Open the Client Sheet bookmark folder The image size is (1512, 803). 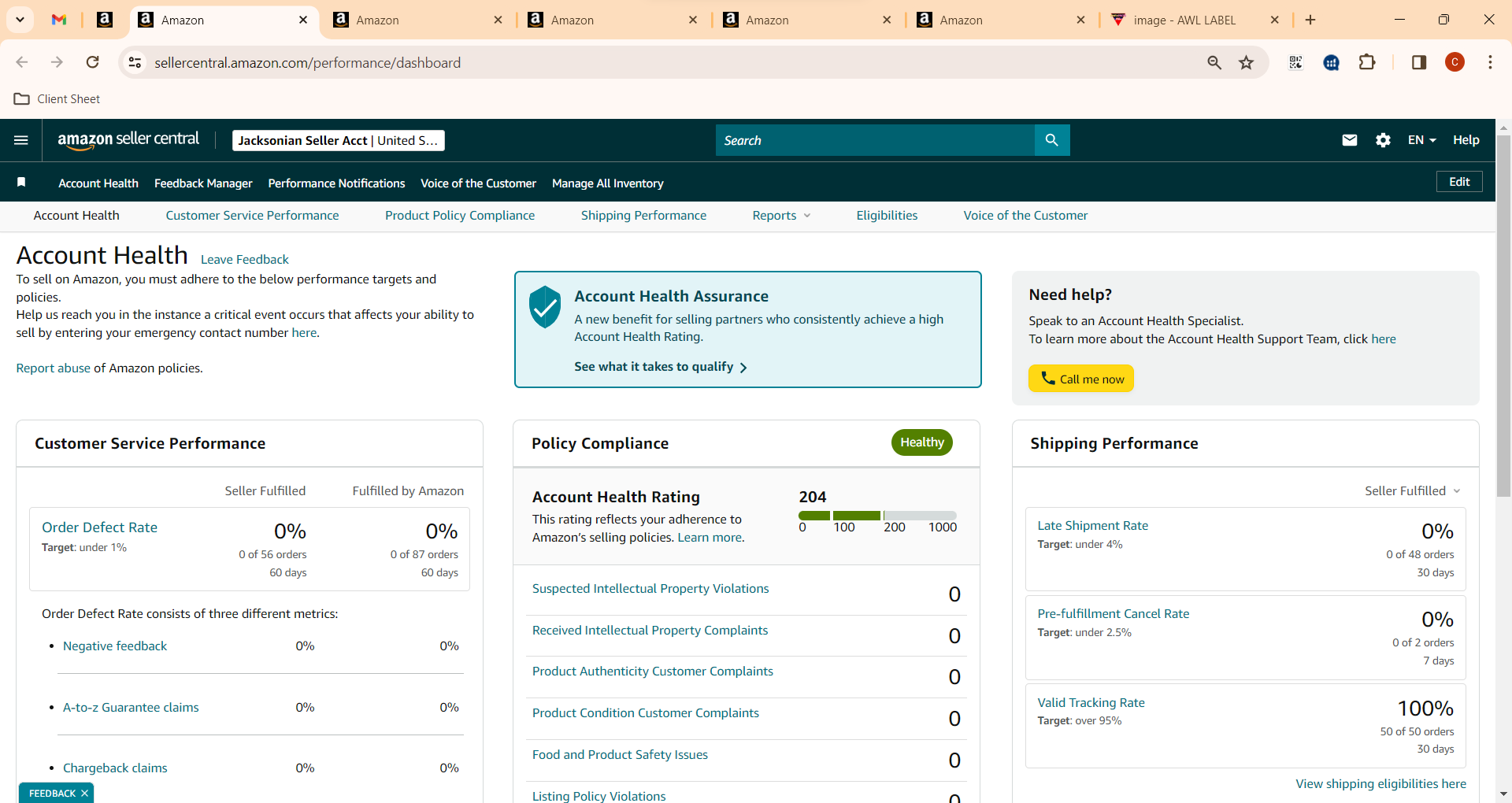57,99
